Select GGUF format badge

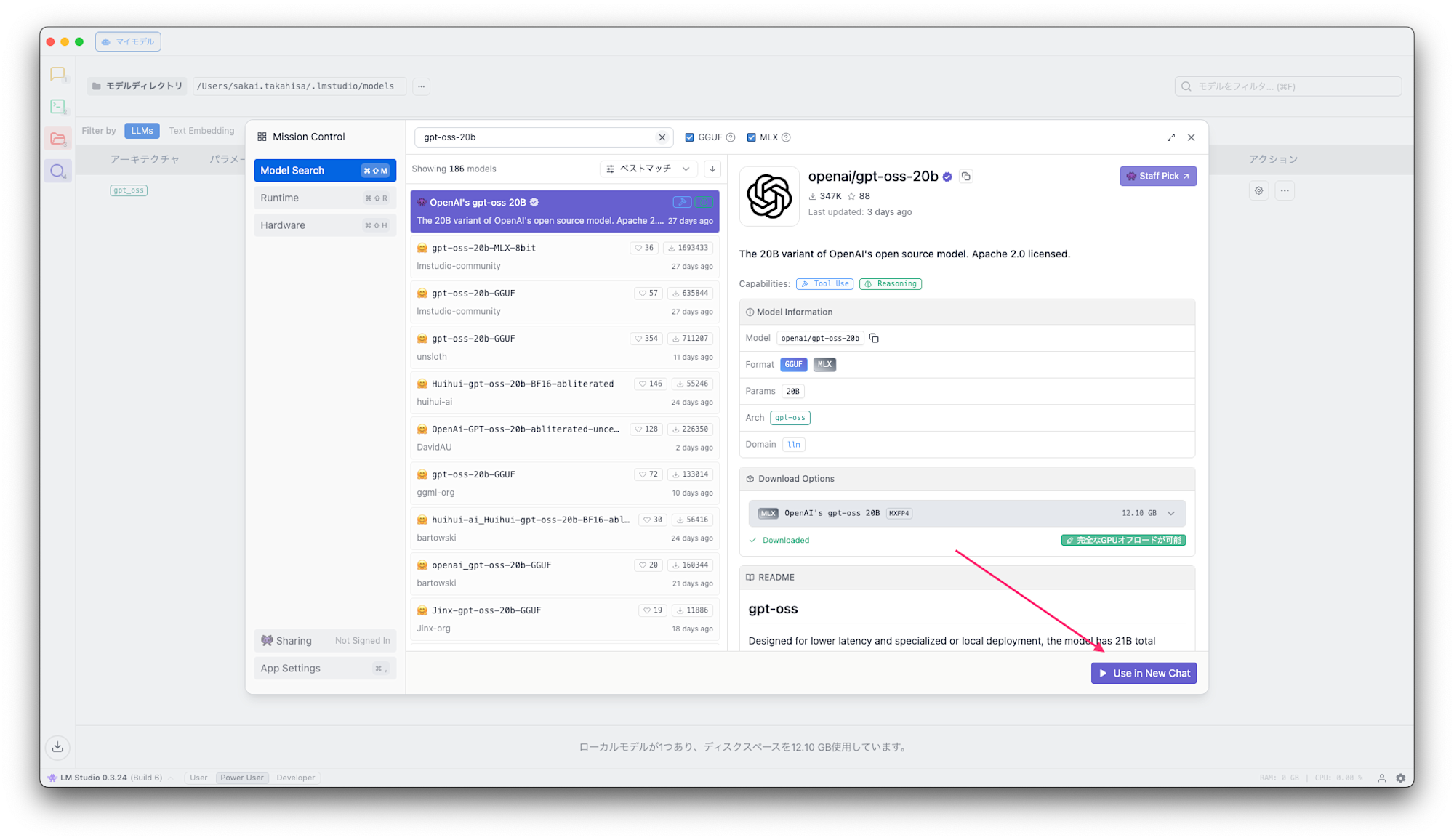tap(793, 365)
